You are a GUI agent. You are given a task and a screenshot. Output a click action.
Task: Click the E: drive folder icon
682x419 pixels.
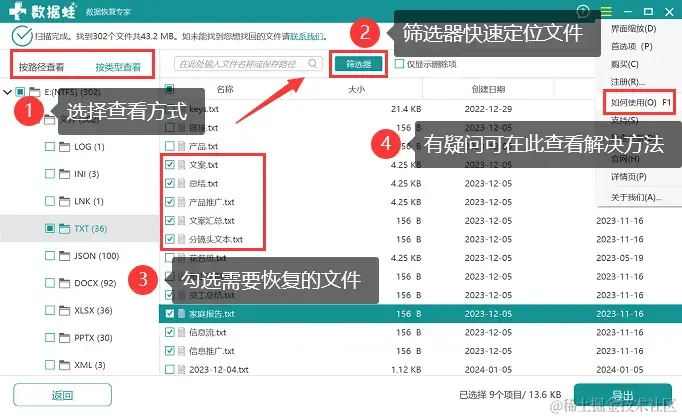35,92
